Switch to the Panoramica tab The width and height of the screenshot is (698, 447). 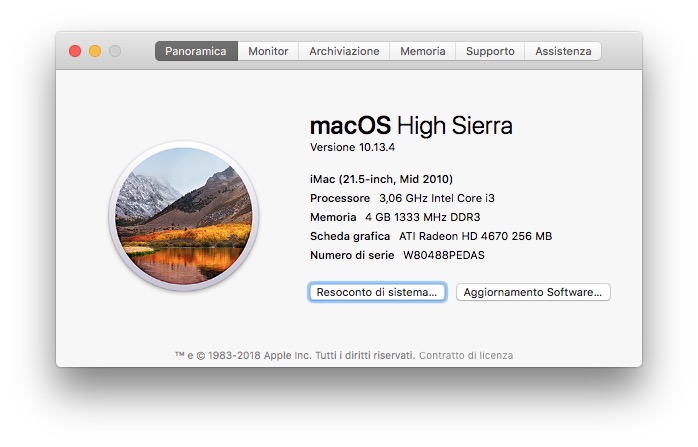(x=196, y=51)
